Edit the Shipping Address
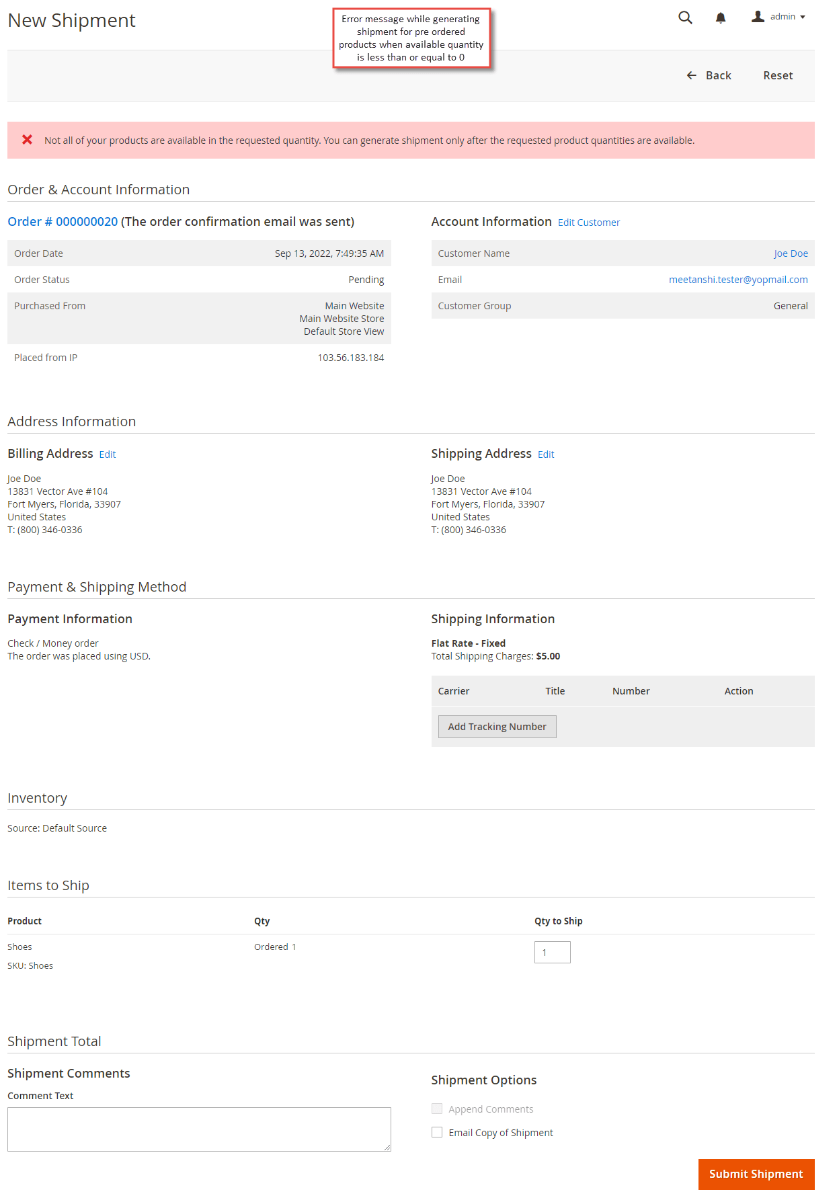This screenshot has width=822, height=1200. coord(546,454)
